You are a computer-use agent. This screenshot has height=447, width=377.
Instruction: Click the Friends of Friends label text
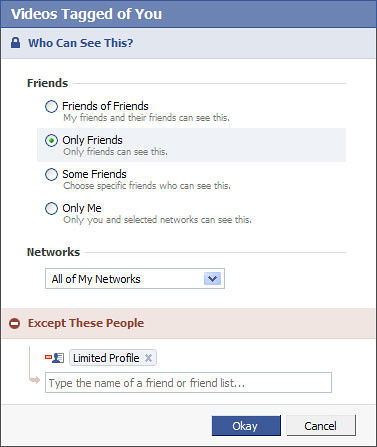105,106
